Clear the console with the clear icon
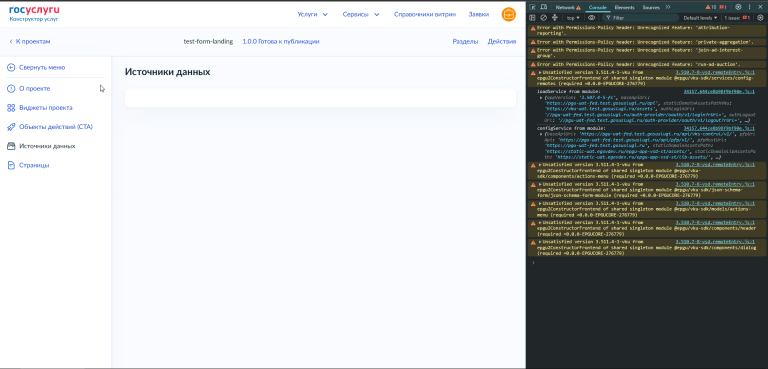The width and height of the screenshot is (768, 369). [x=543, y=18]
